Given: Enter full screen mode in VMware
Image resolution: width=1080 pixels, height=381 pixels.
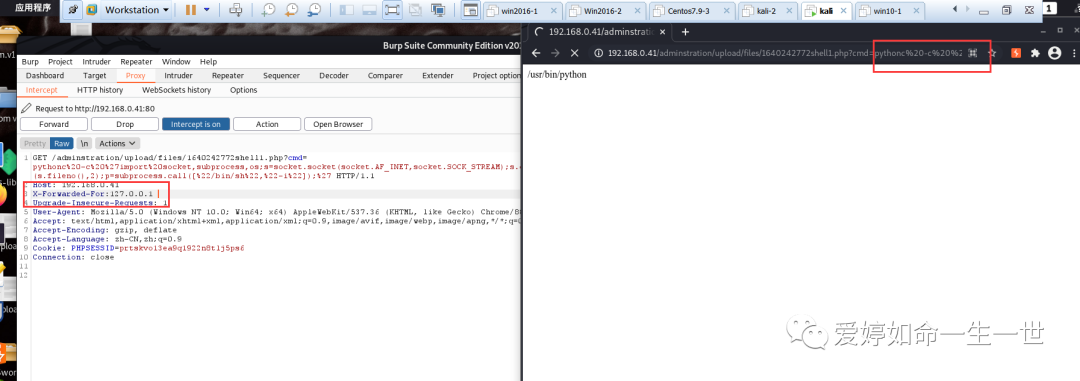Looking at the screenshot, I should 392,10.
